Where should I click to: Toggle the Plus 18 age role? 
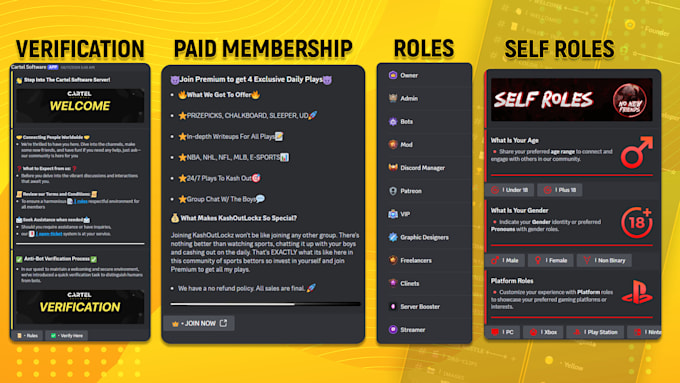(560, 190)
